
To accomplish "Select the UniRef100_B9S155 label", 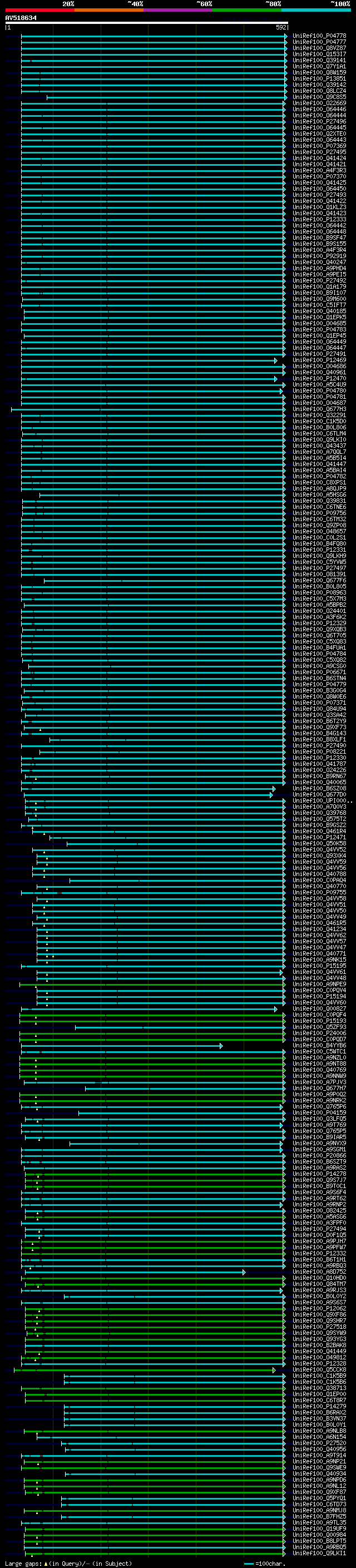I will (319, 244).
